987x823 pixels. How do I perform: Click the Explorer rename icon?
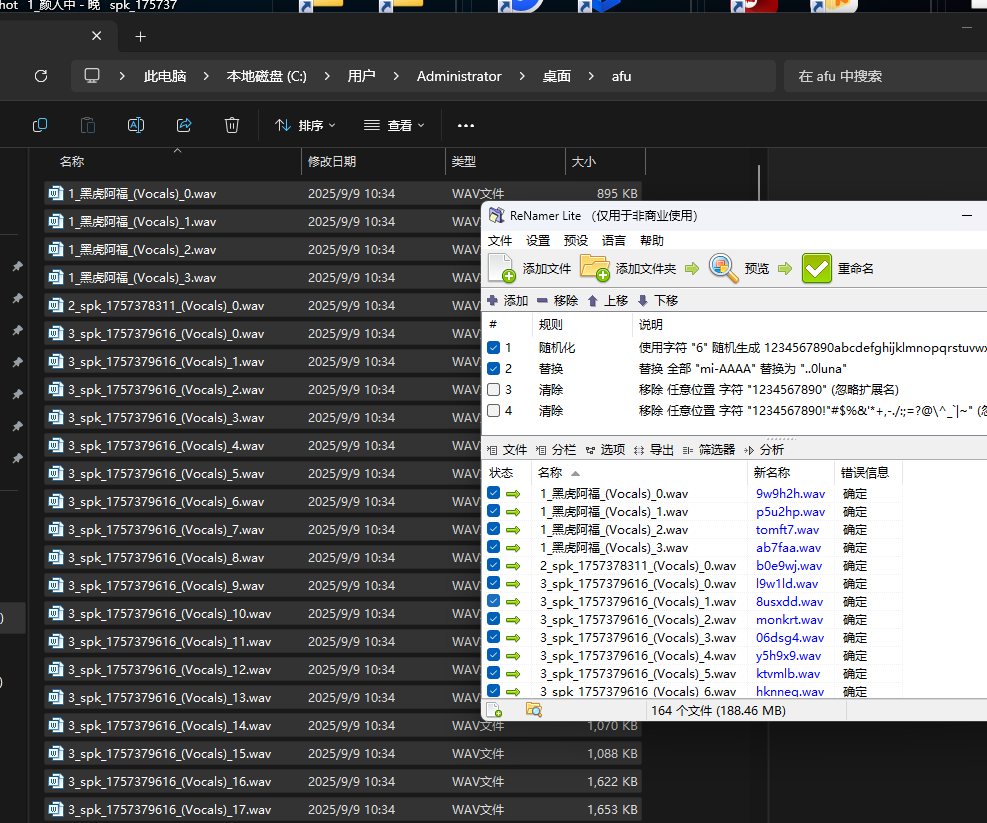tap(136, 125)
